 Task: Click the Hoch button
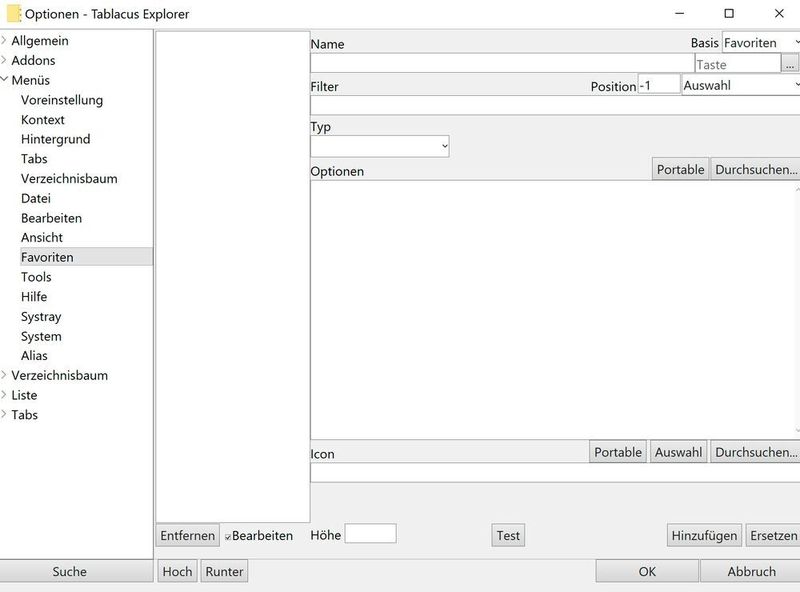pos(177,572)
